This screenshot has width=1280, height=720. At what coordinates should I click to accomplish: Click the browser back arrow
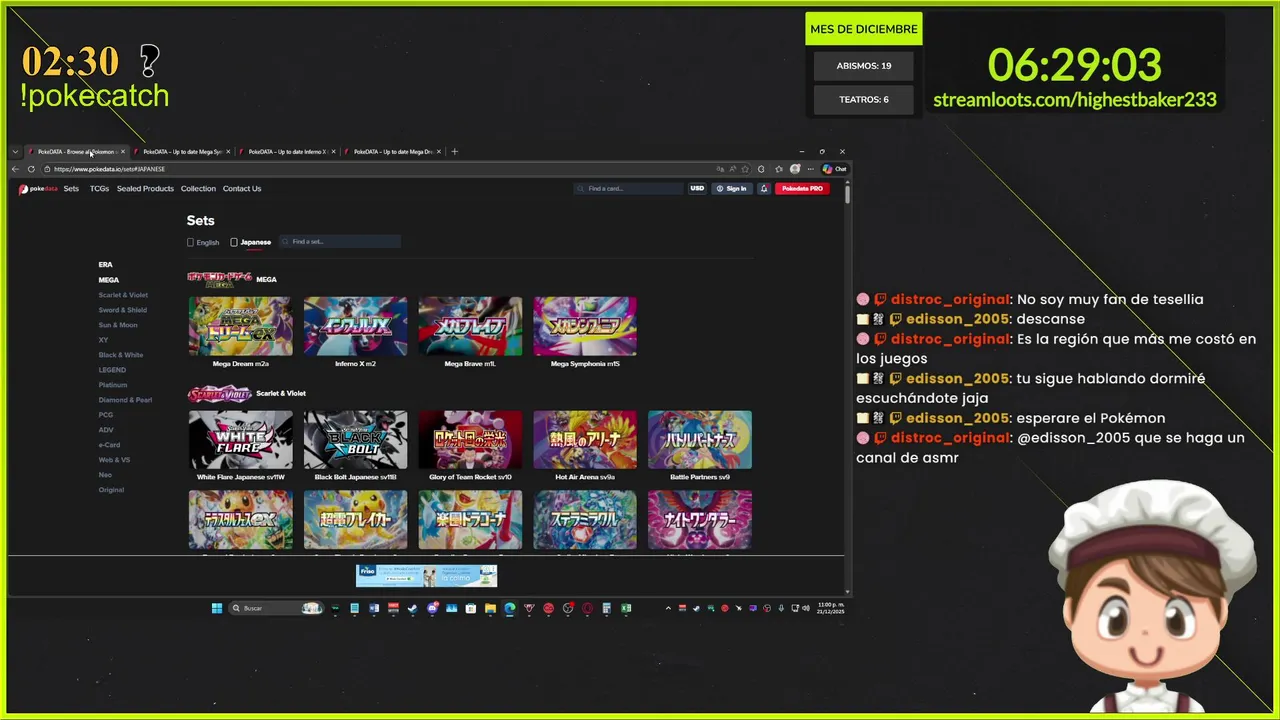15,169
